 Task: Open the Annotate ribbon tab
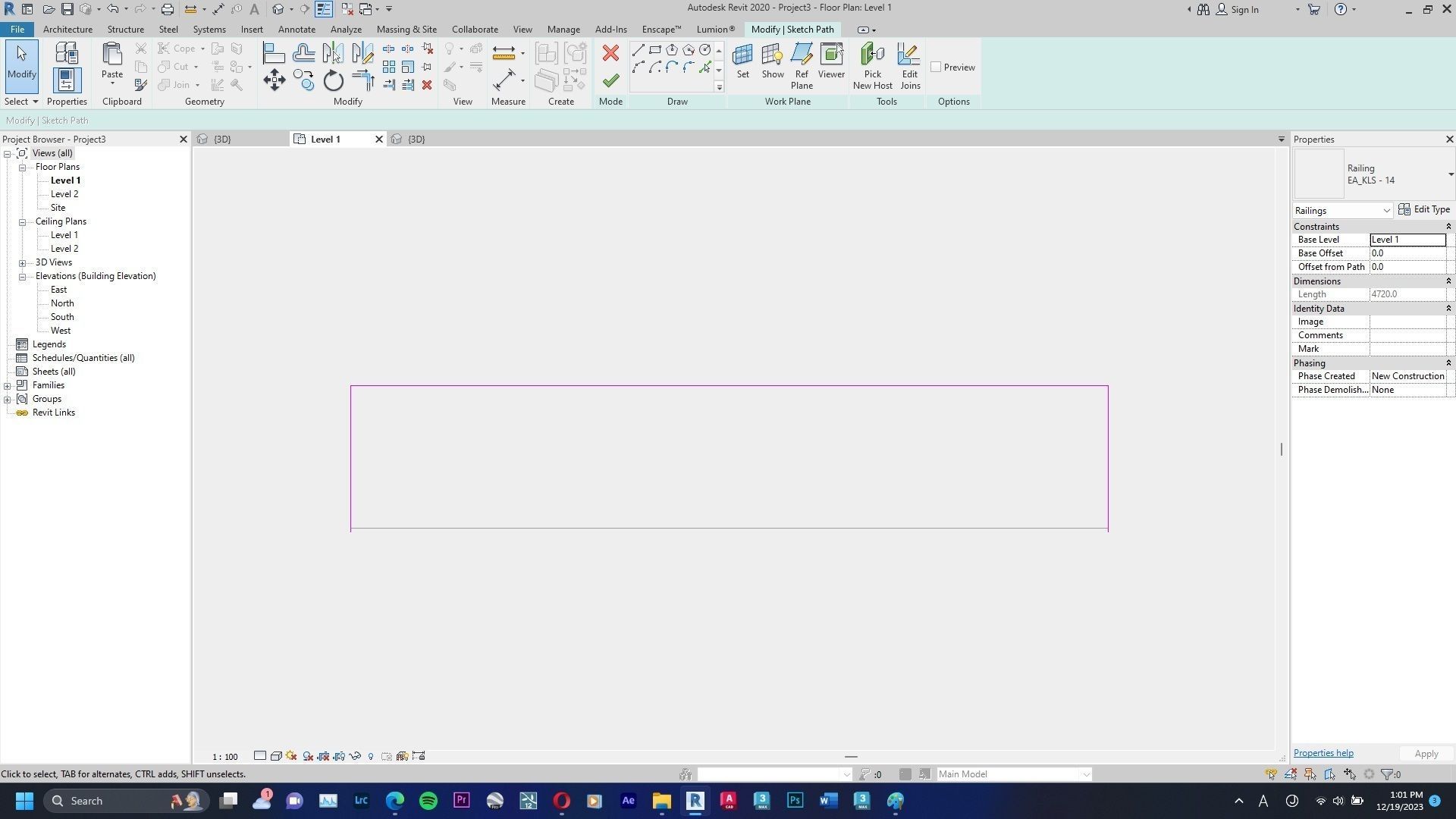(297, 30)
